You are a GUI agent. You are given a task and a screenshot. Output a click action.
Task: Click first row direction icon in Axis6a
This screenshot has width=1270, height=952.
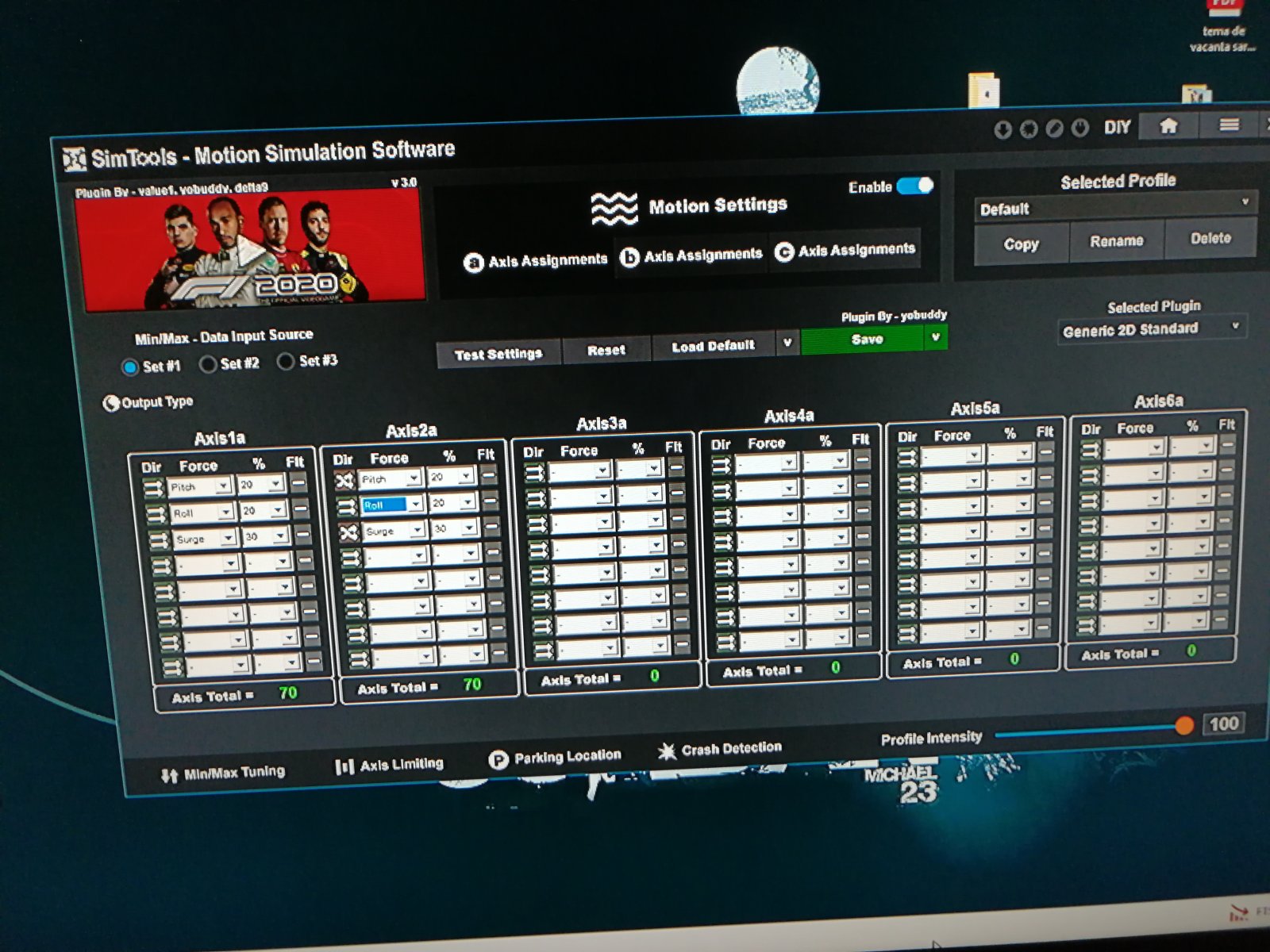click(x=1091, y=450)
